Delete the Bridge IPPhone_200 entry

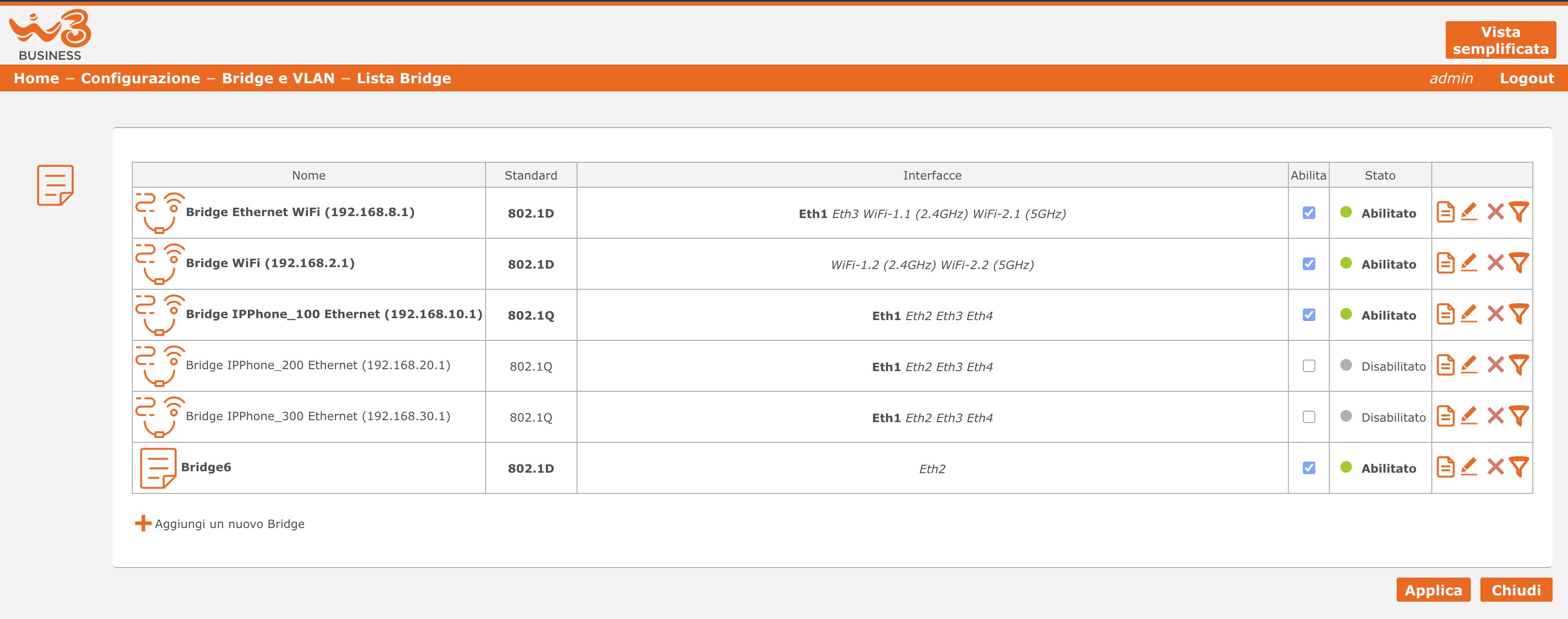pos(1495,365)
